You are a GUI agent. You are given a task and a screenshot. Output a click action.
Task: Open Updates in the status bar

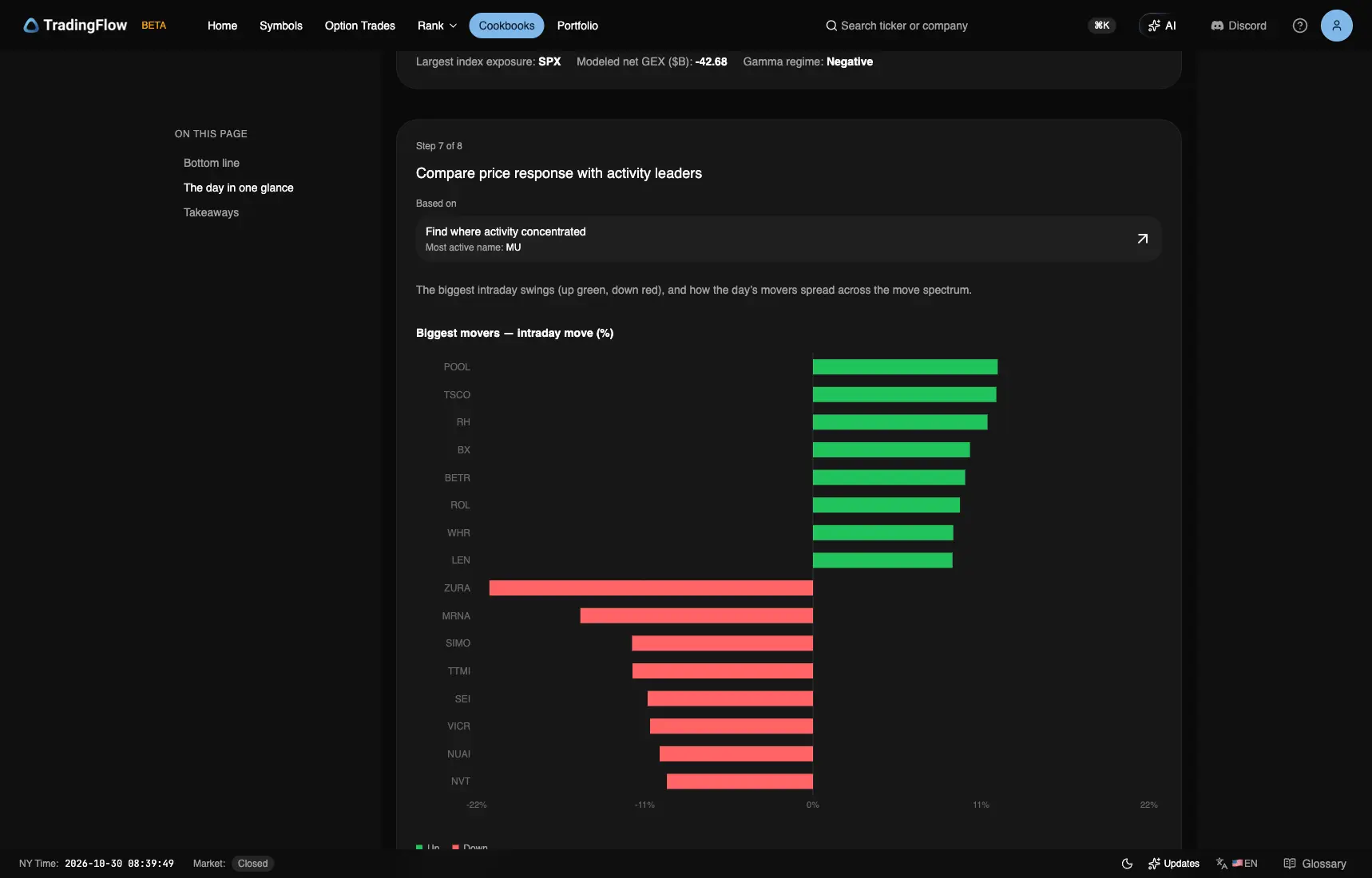(x=1174, y=864)
